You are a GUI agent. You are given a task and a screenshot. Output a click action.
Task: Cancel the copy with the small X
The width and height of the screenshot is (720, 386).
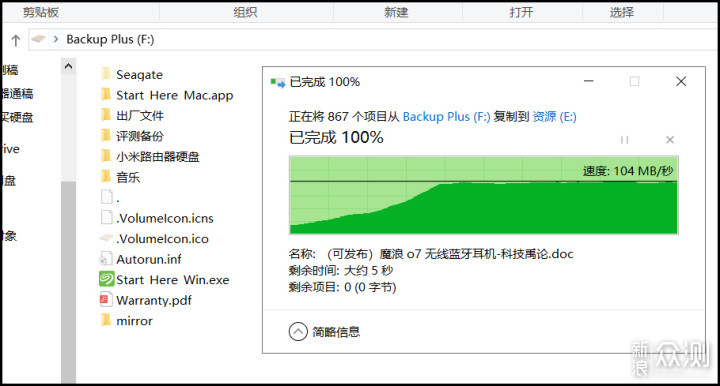pyautogui.click(x=670, y=140)
